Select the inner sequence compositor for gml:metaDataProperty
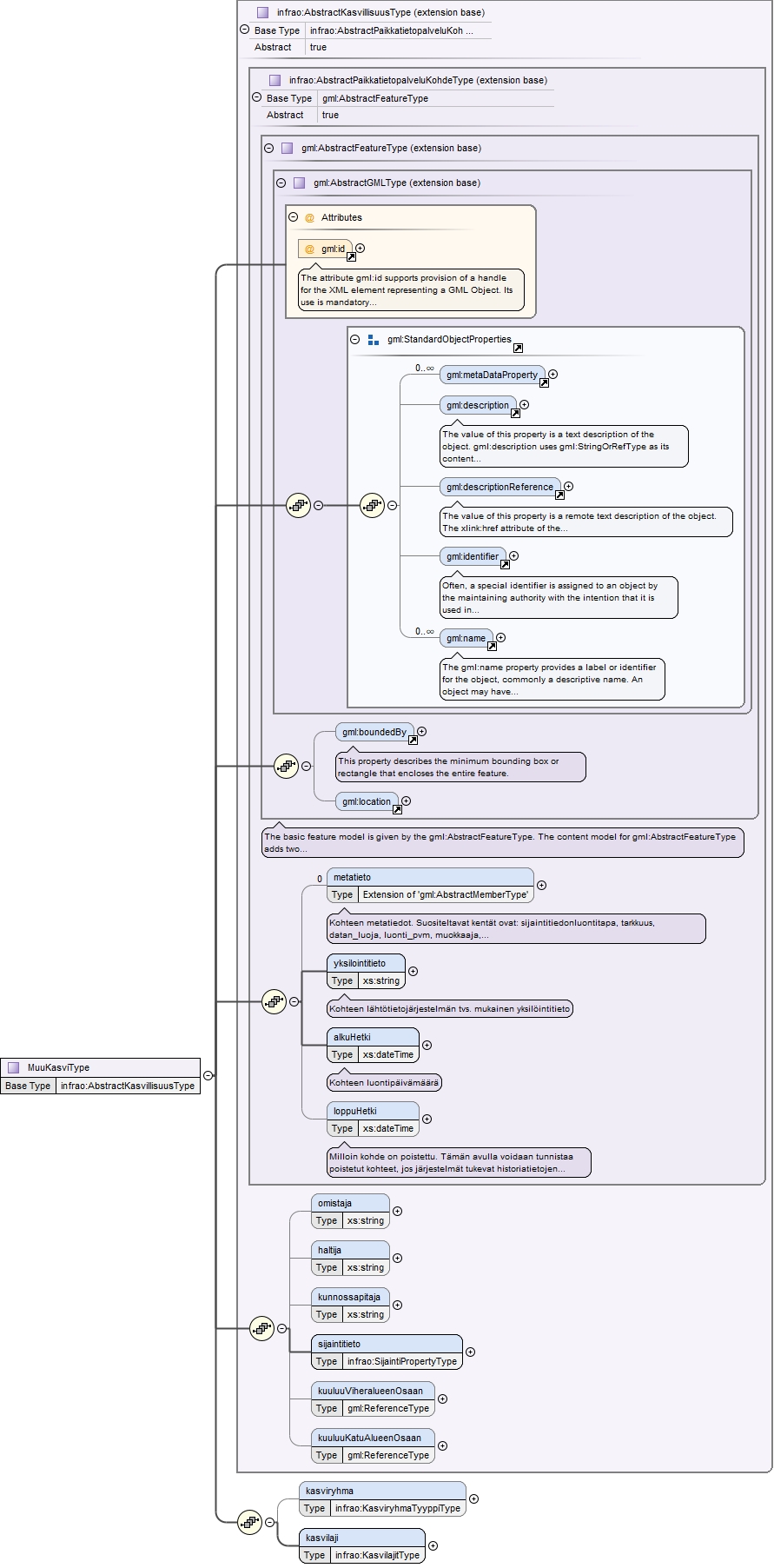 pos(372,505)
